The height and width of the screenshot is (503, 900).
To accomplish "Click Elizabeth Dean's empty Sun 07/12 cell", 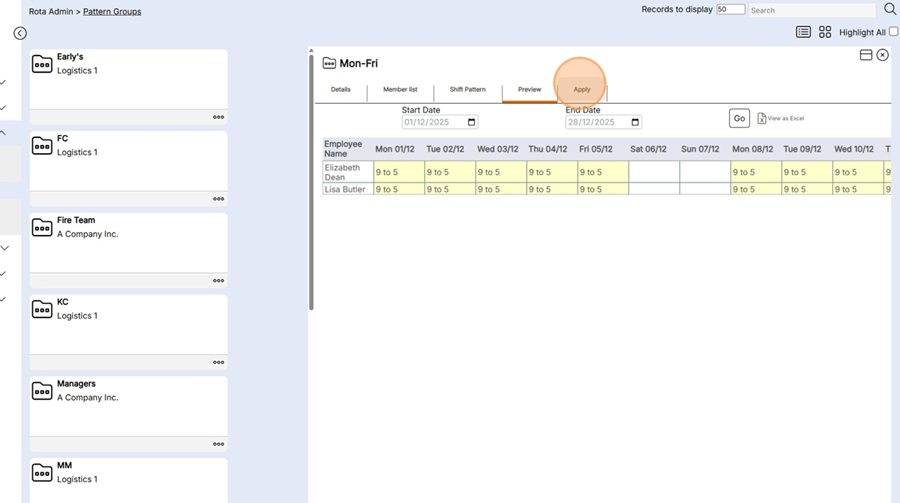I will pos(705,172).
